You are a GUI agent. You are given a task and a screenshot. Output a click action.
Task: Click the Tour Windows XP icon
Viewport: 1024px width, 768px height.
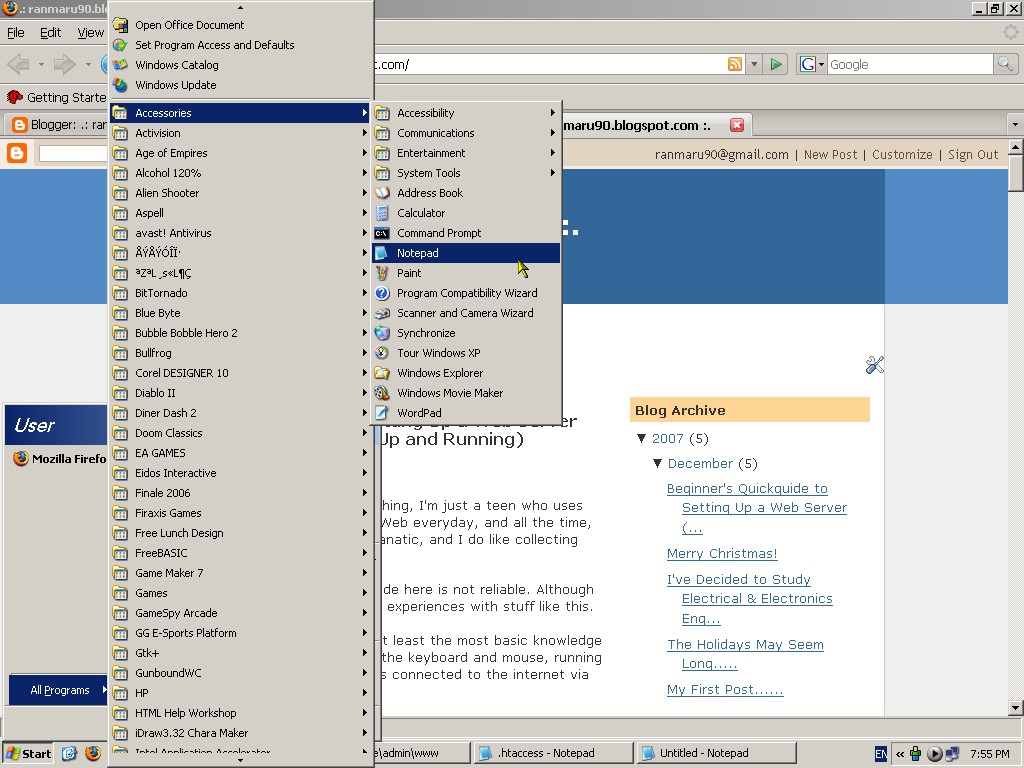point(382,353)
